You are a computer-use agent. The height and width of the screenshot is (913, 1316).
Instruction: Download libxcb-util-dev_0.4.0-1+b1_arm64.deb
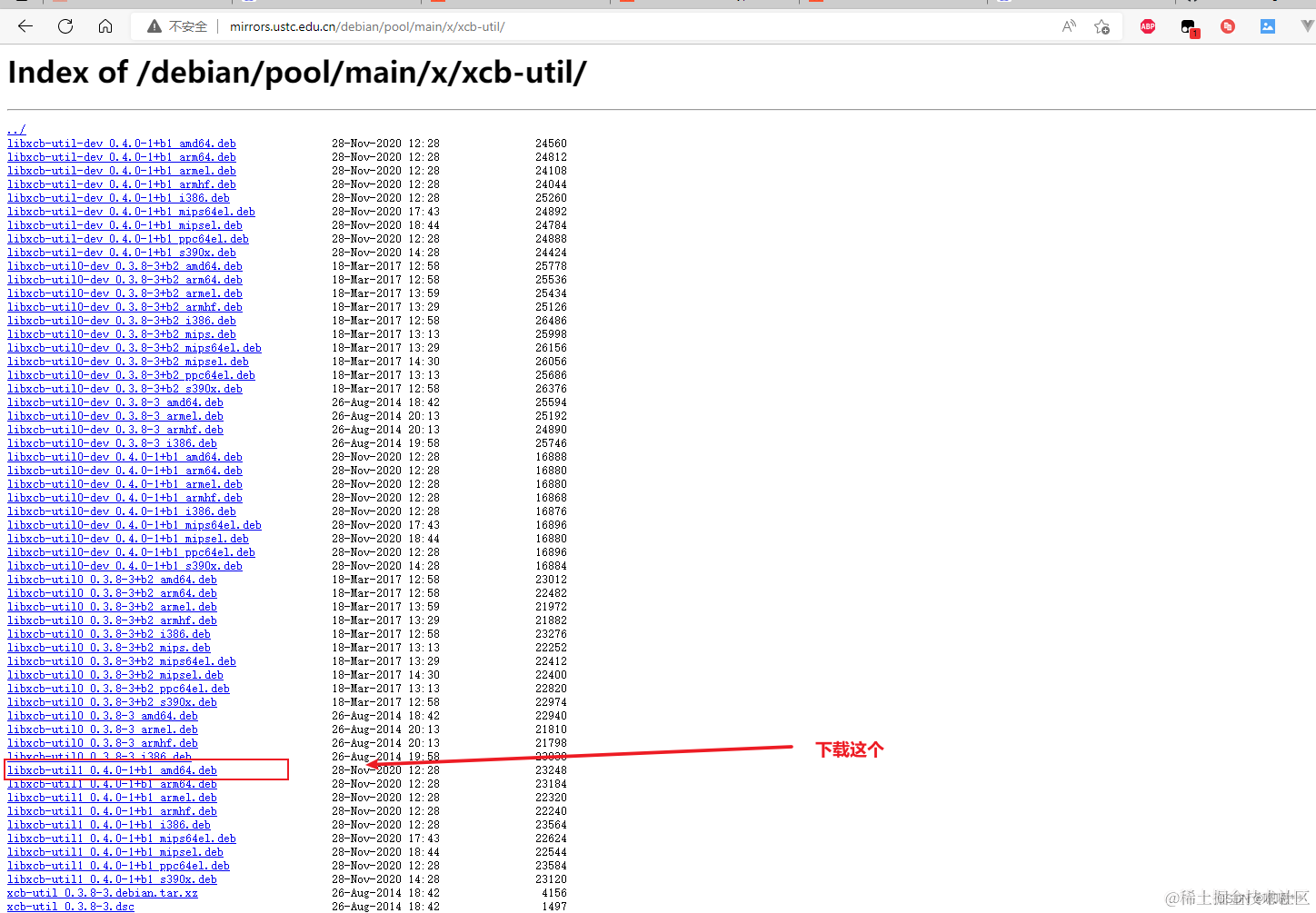pyautogui.click(x=122, y=157)
